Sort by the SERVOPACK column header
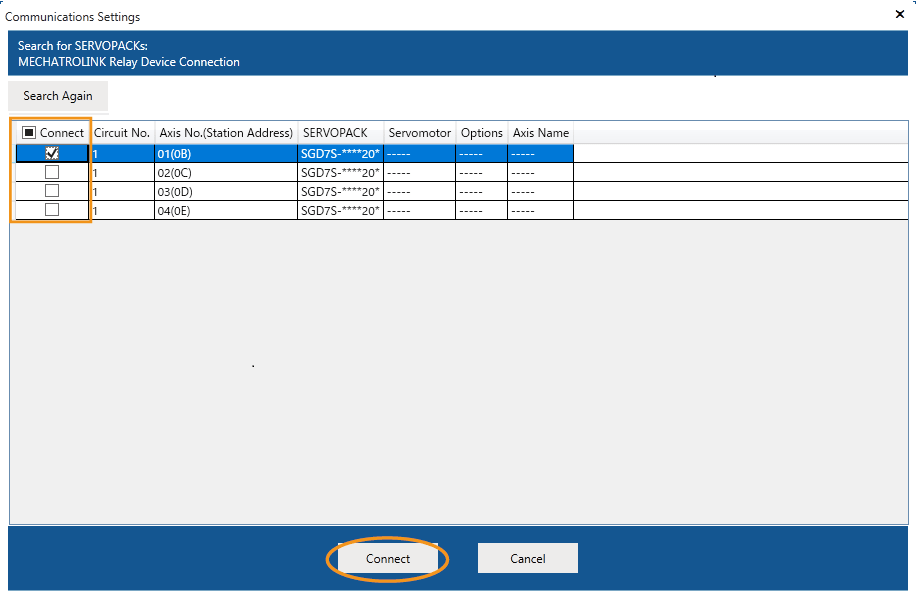Screen dimensions: 917x597 pos(335,133)
